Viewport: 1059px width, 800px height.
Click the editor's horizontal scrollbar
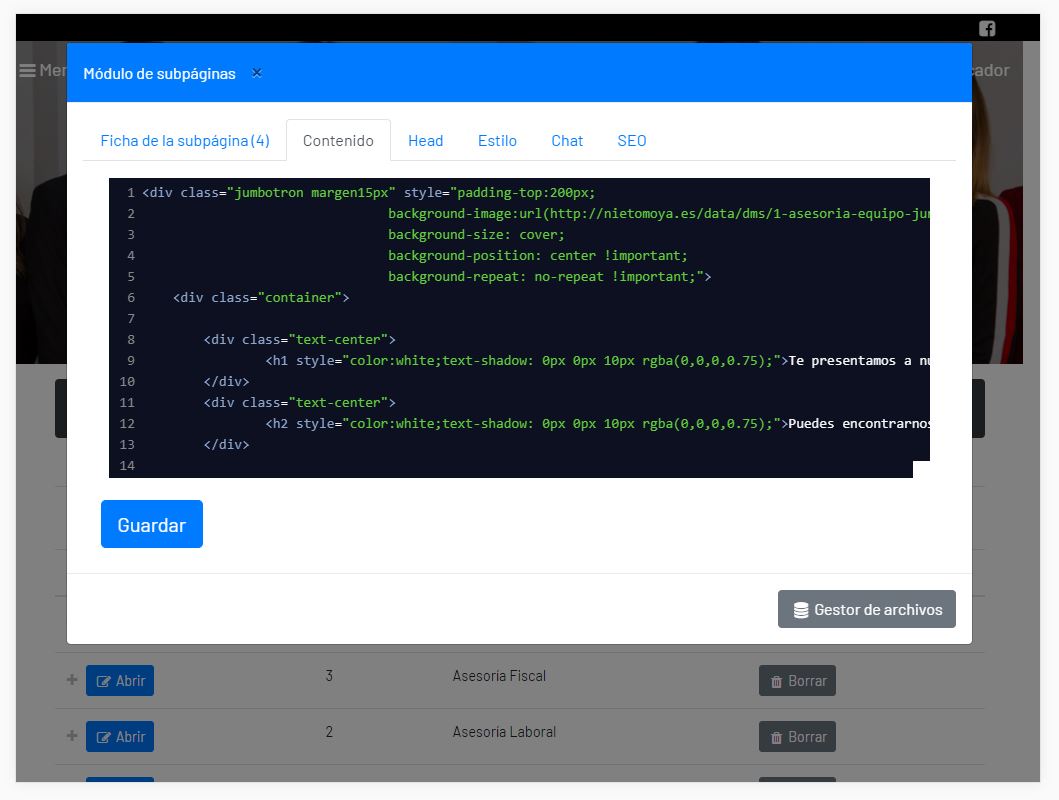[x=500, y=471]
